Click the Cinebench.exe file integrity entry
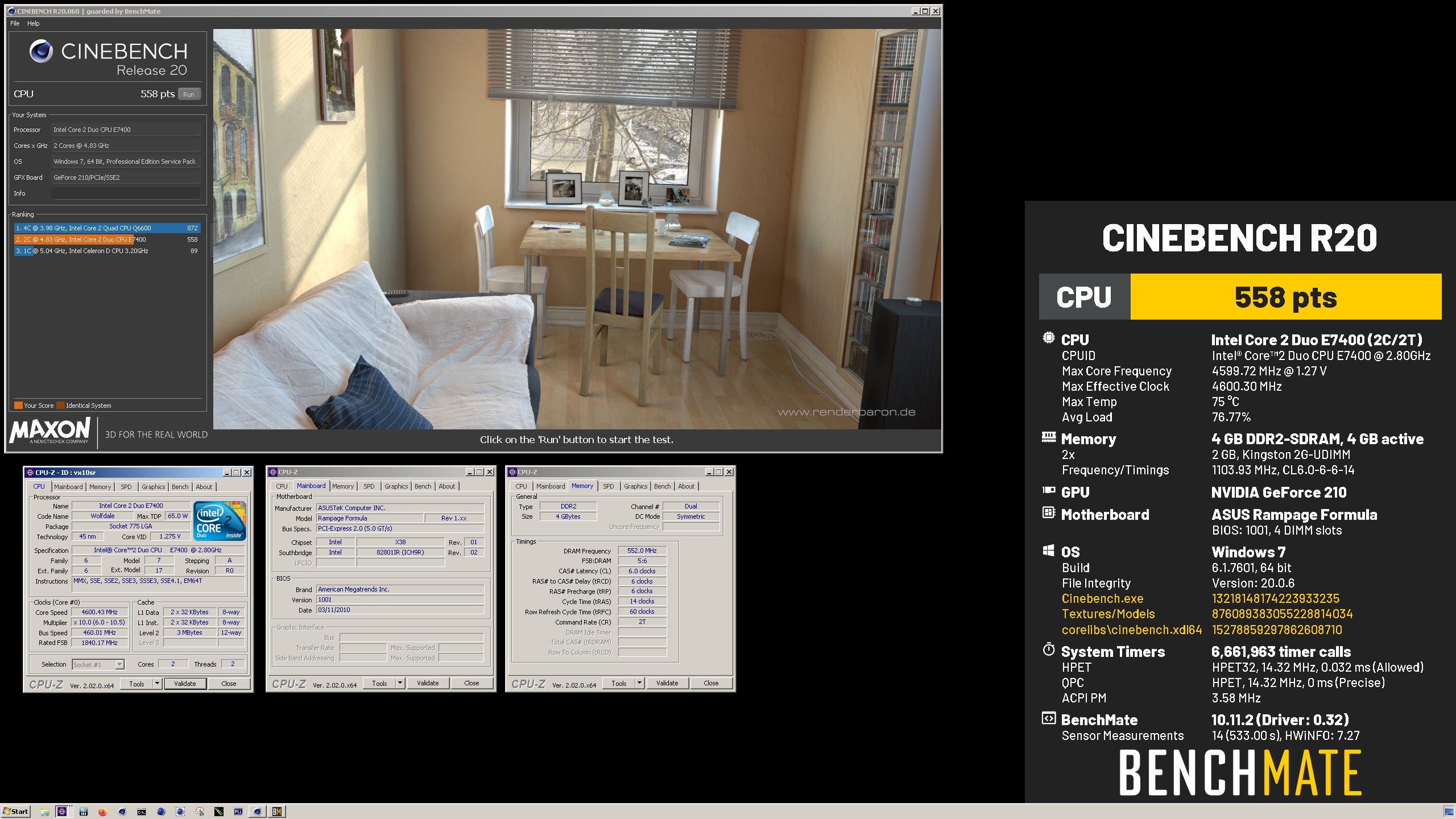Screen dimensions: 1456x819 tap(1102, 598)
